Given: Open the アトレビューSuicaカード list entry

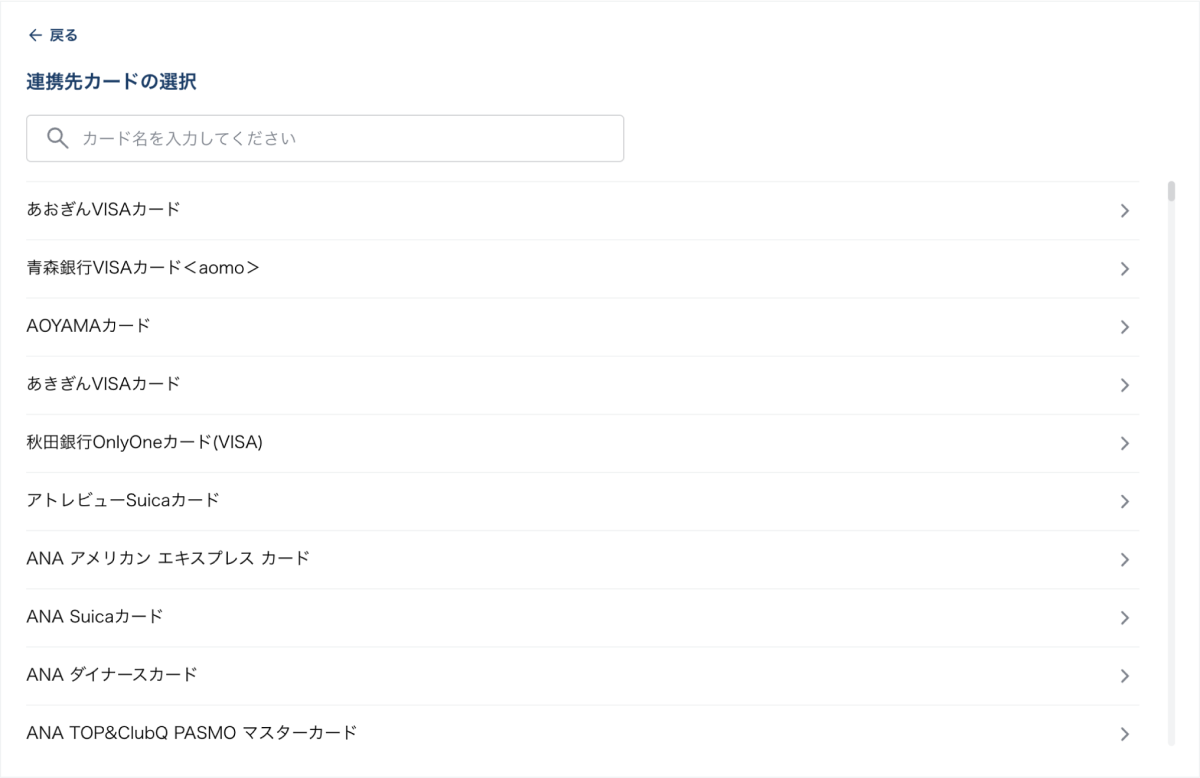Looking at the screenshot, I should pyautogui.click(x=122, y=500).
